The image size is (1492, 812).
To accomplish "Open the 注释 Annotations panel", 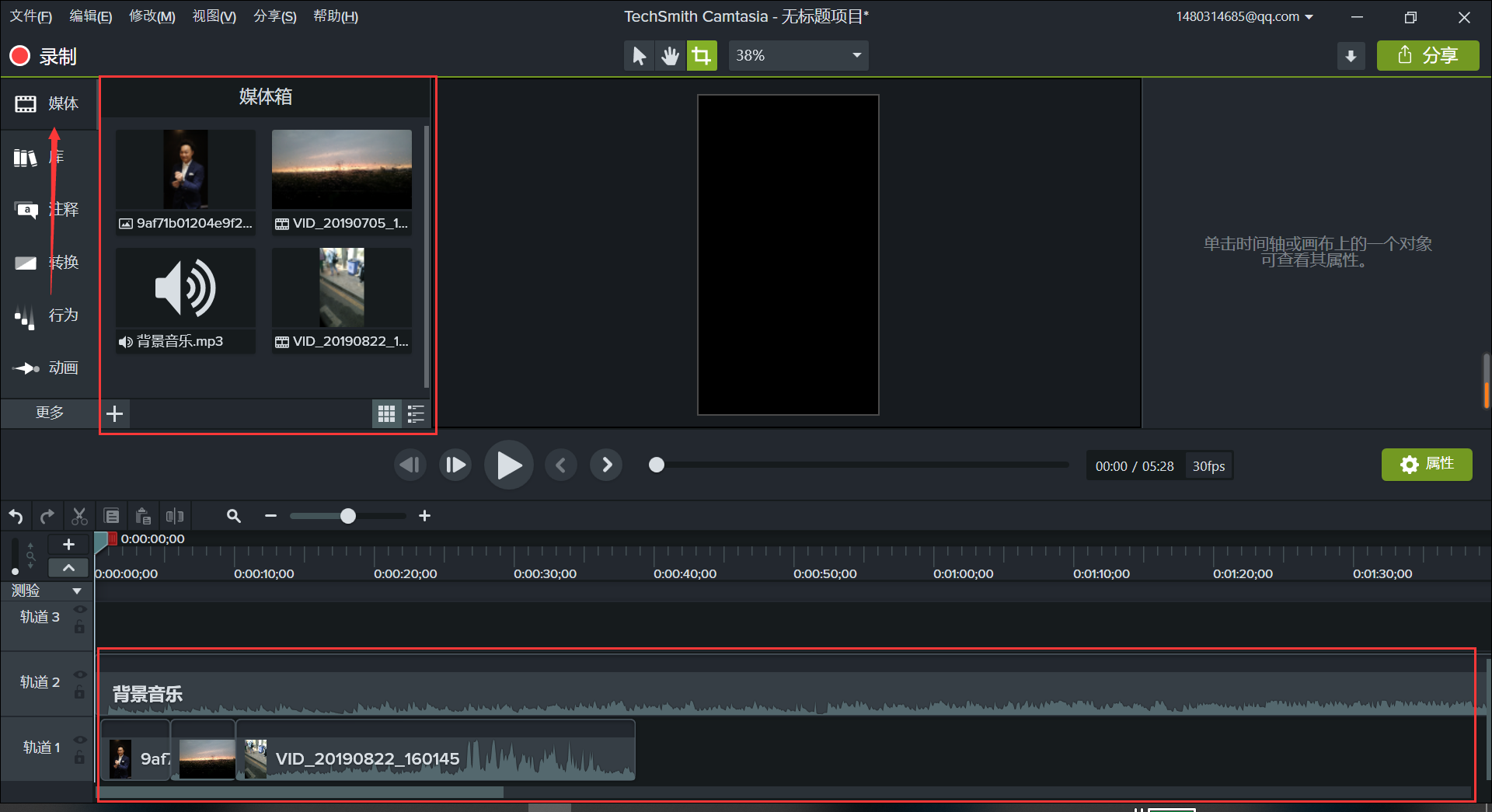I will click(48, 210).
